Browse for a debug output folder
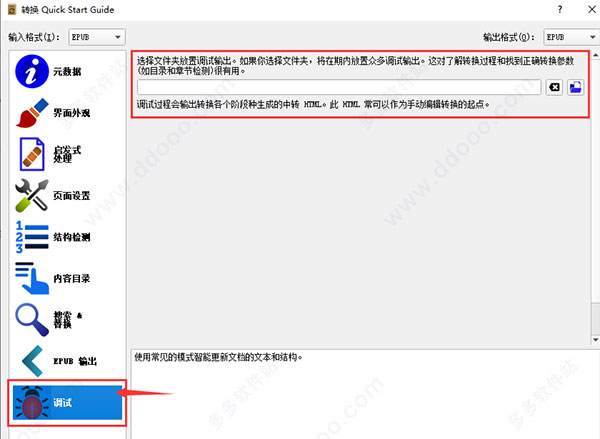600x439 pixels. pyautogui.click(x=576, y=87)
